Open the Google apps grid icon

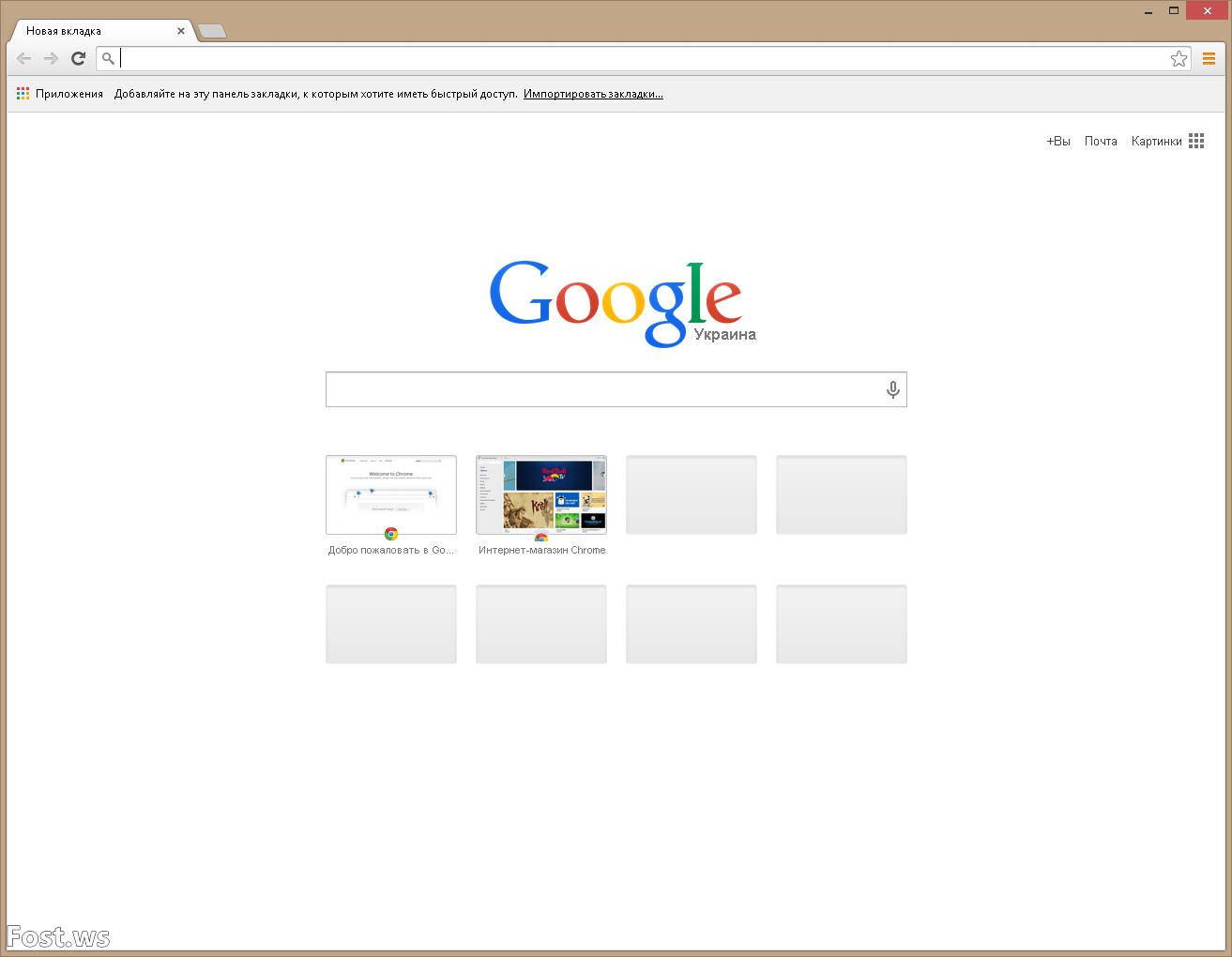1196,141
